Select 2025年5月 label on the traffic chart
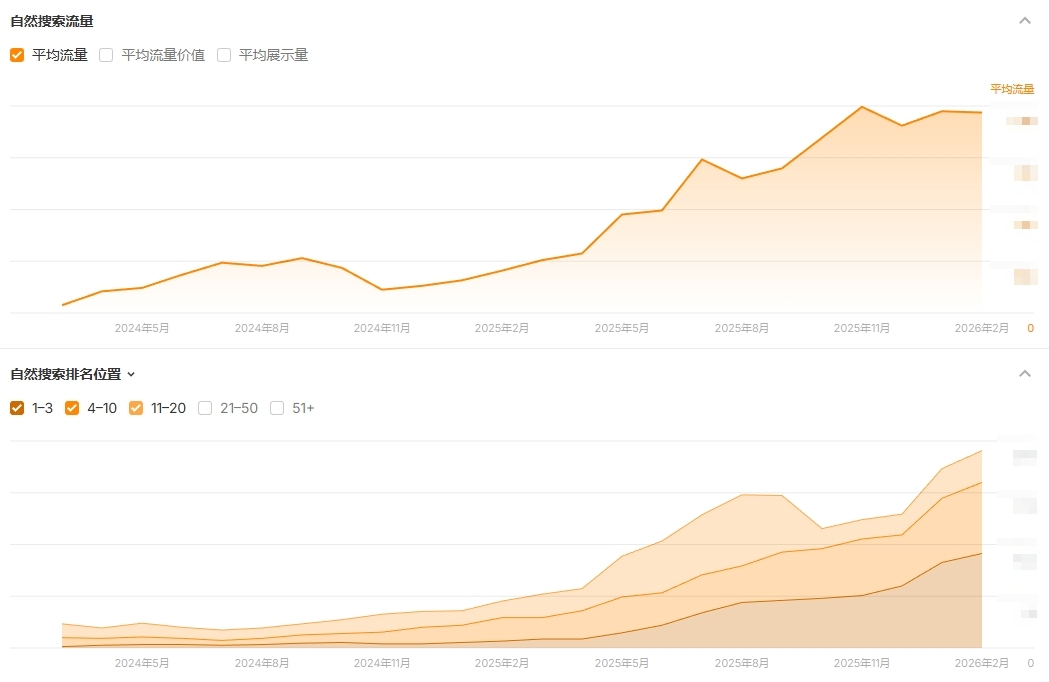This screenshot has width=1049, height=682. (x=622, y=328)
